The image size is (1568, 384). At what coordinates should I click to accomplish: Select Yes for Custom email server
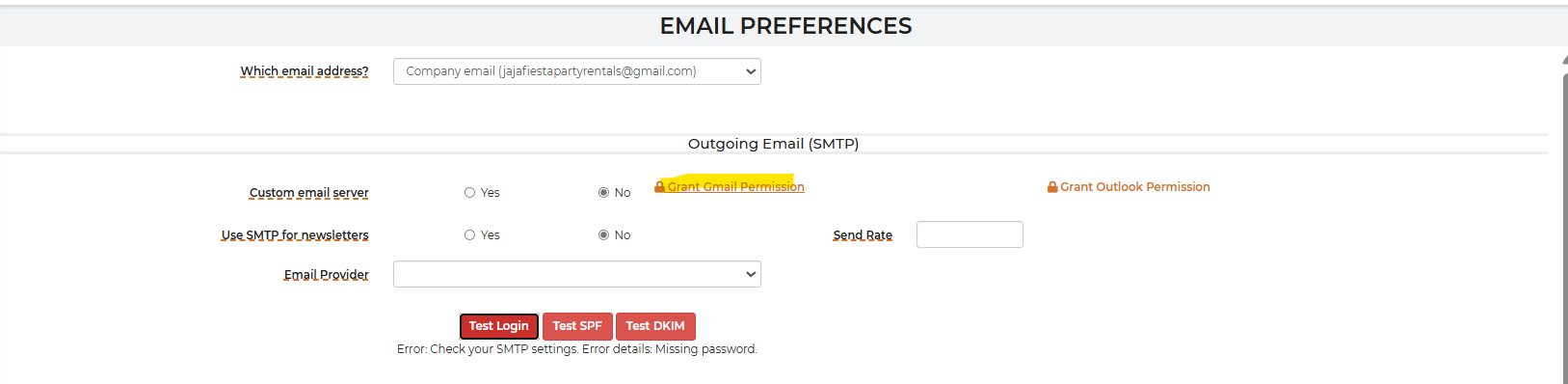(x=469, y=193)
